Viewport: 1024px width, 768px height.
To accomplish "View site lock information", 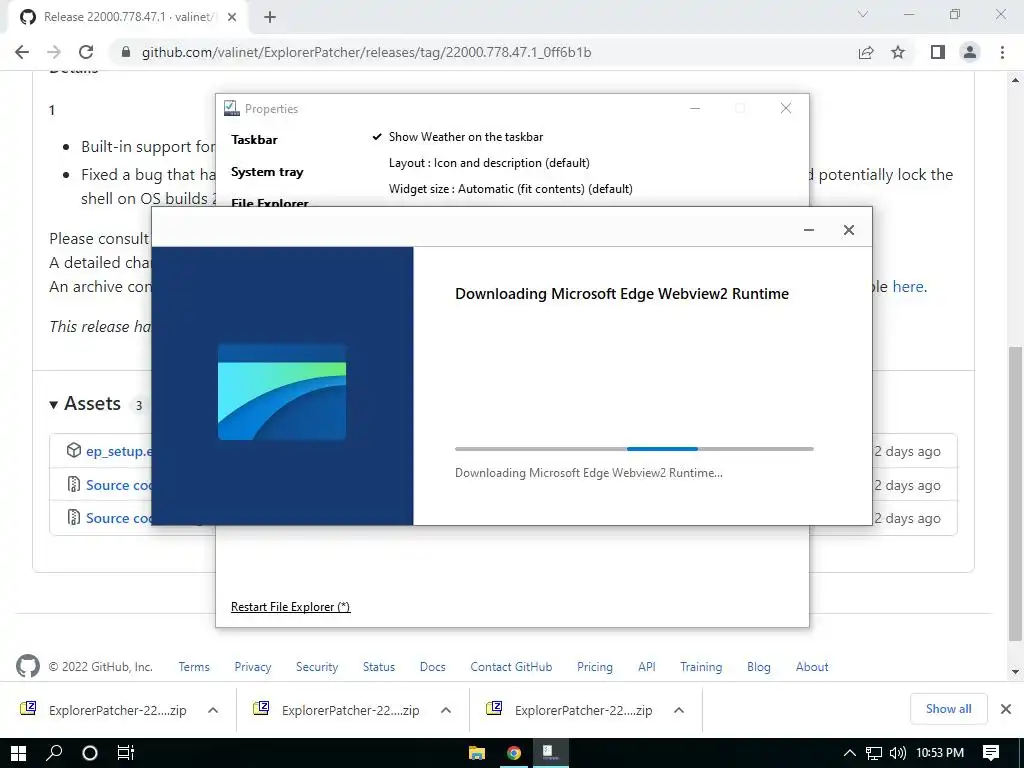I will click(x=126, y=52).
